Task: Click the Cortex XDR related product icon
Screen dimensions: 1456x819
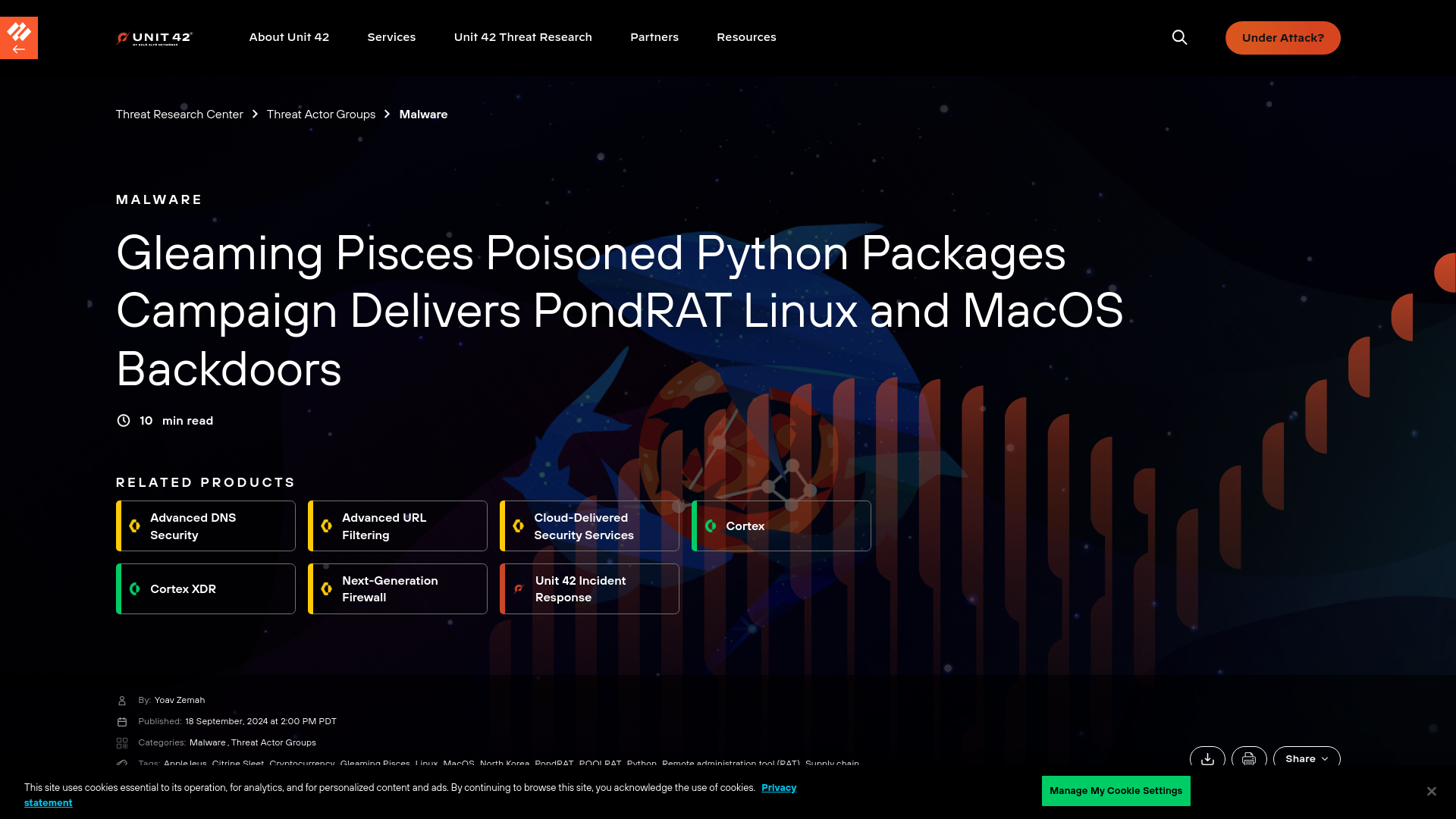Action: (134, 588)
